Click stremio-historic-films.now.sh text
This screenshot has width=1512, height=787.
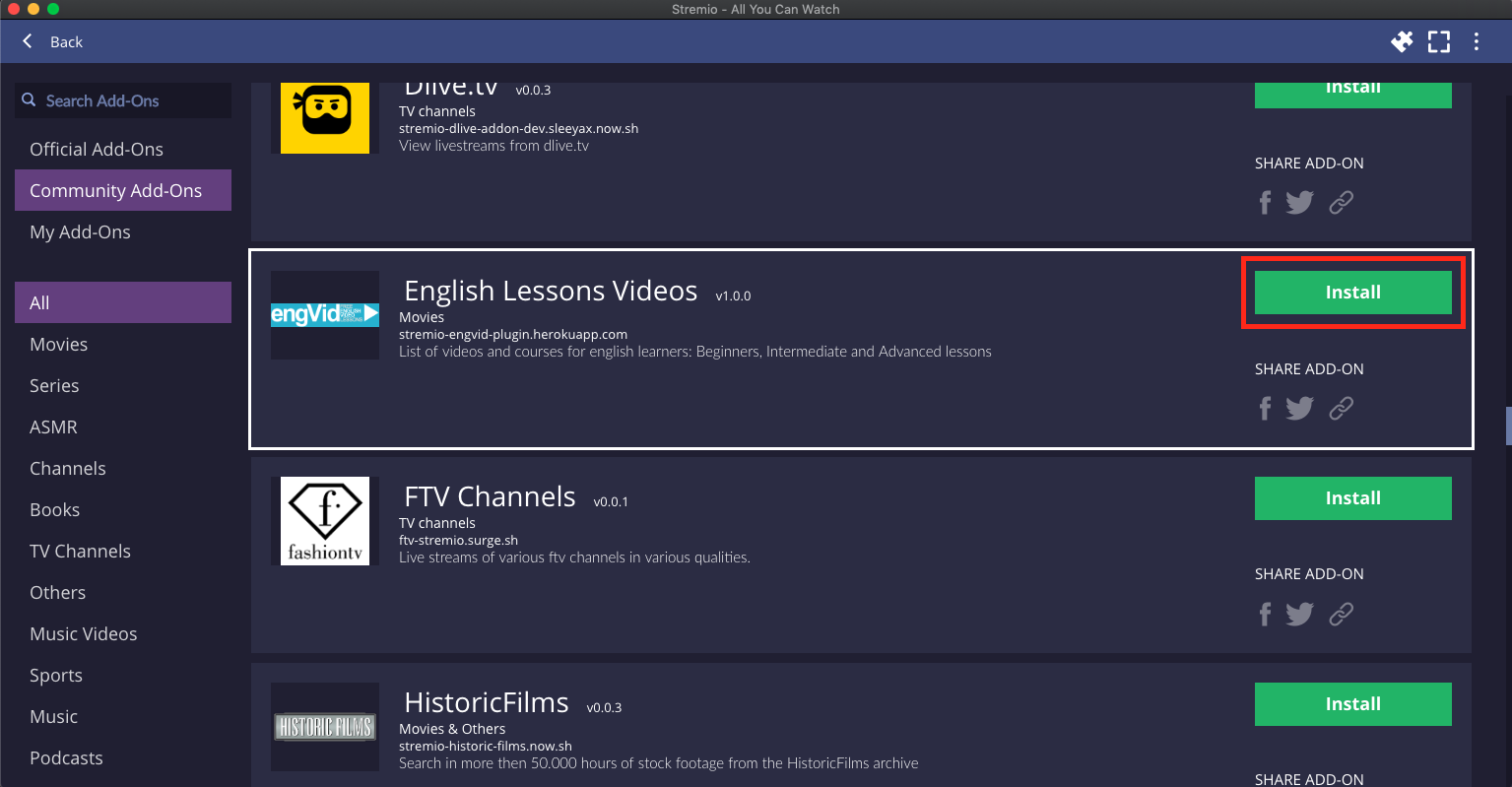(x=486, y=746)
